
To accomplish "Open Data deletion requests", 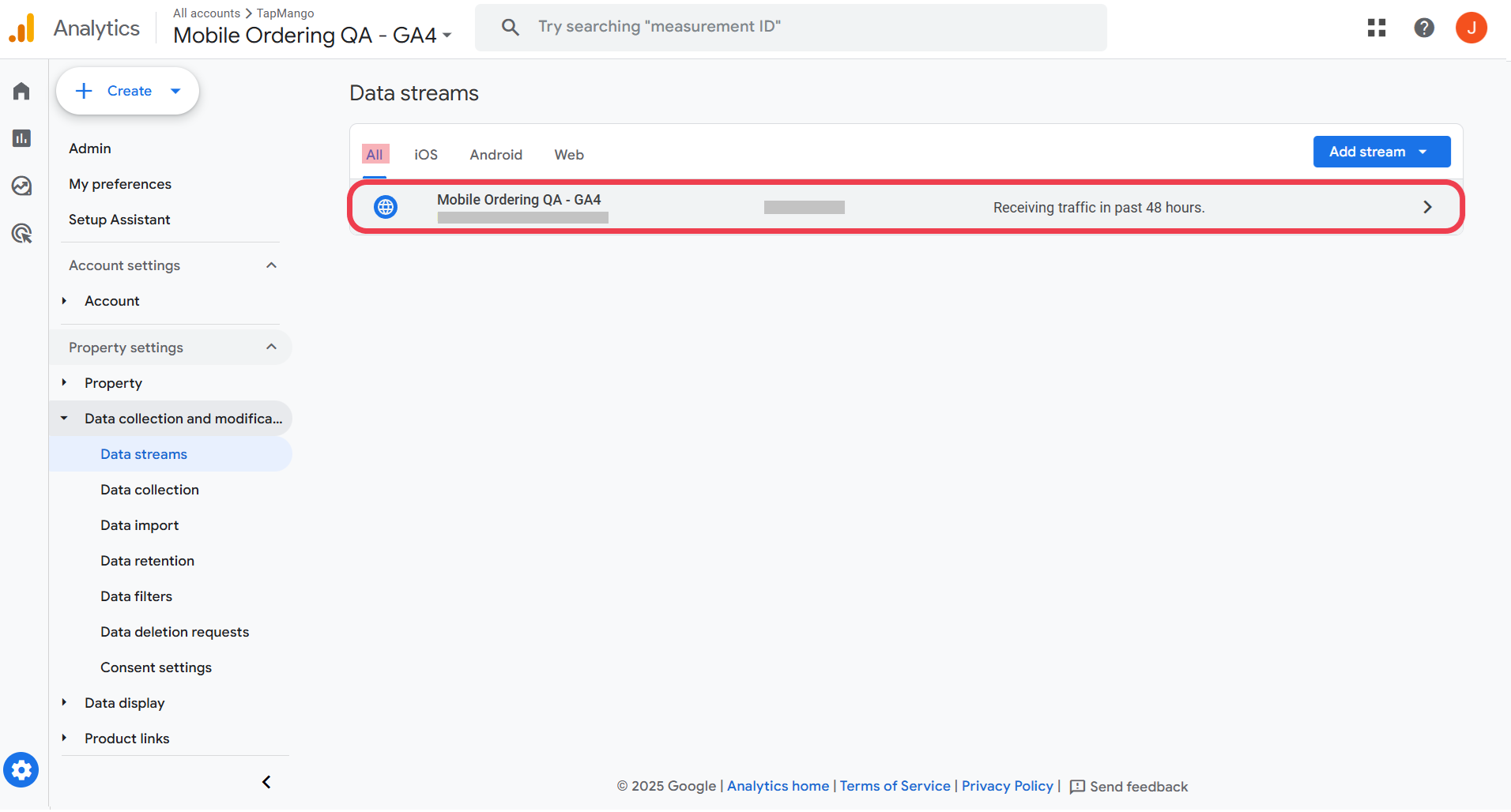I will 175,632.
